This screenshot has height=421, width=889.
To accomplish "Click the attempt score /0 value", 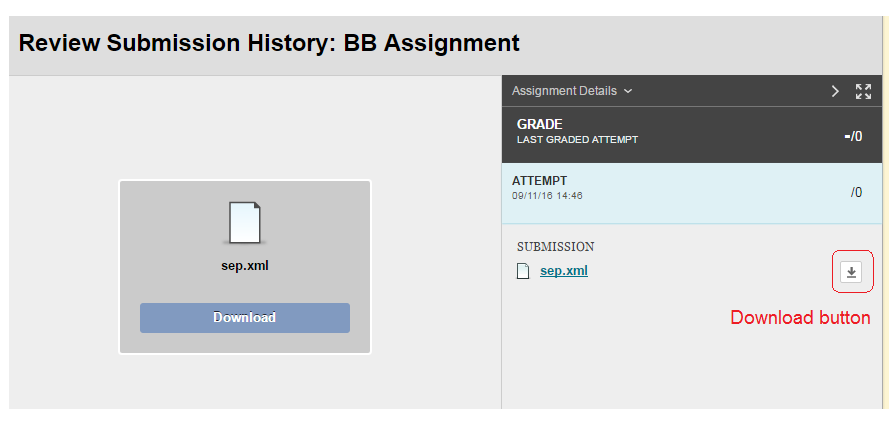I will coord(856,192).
